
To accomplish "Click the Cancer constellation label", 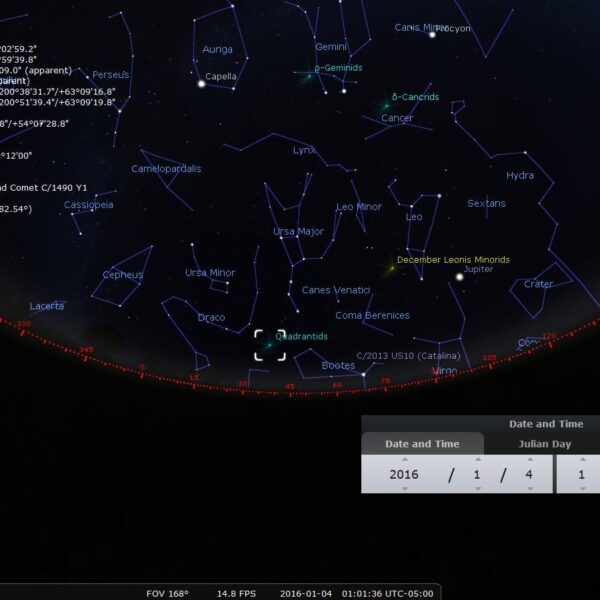I will (x=397, y=118).
